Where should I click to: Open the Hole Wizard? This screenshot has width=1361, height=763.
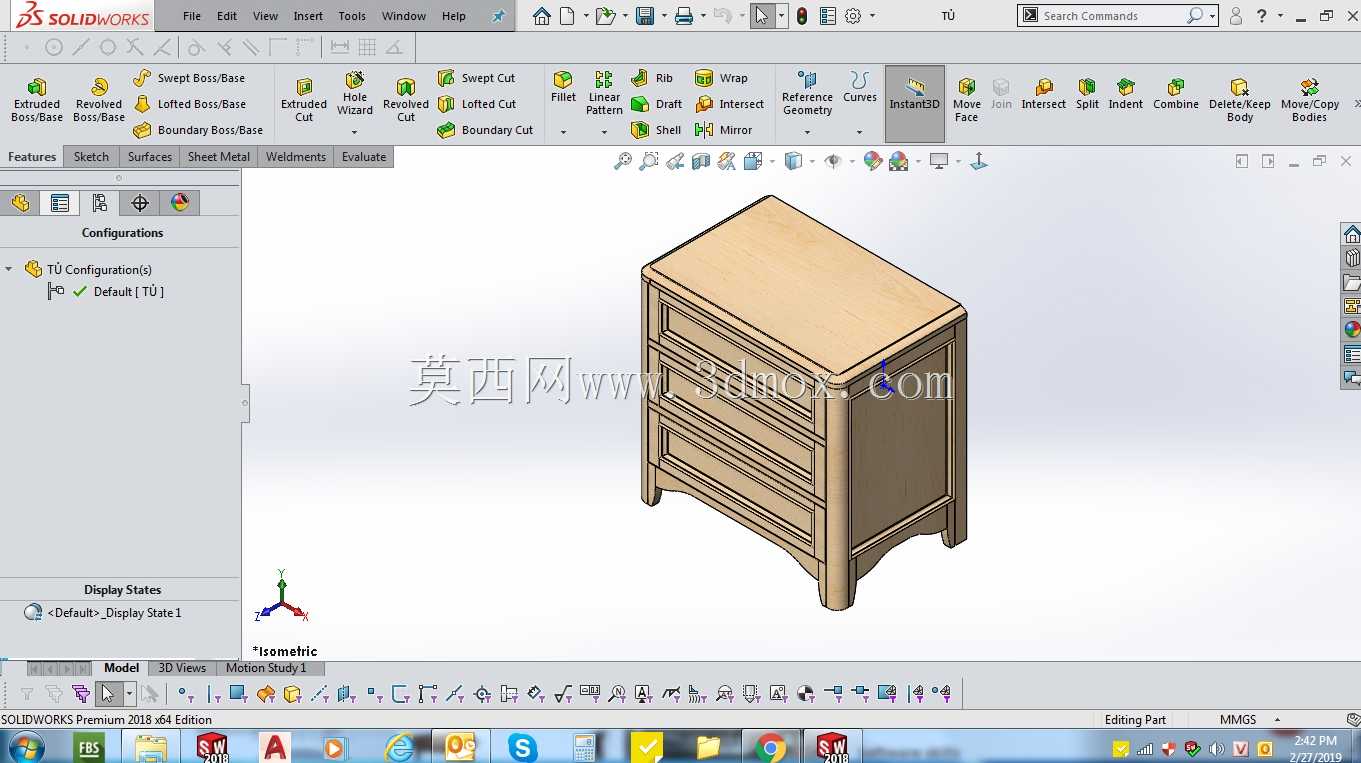[355, 93]
